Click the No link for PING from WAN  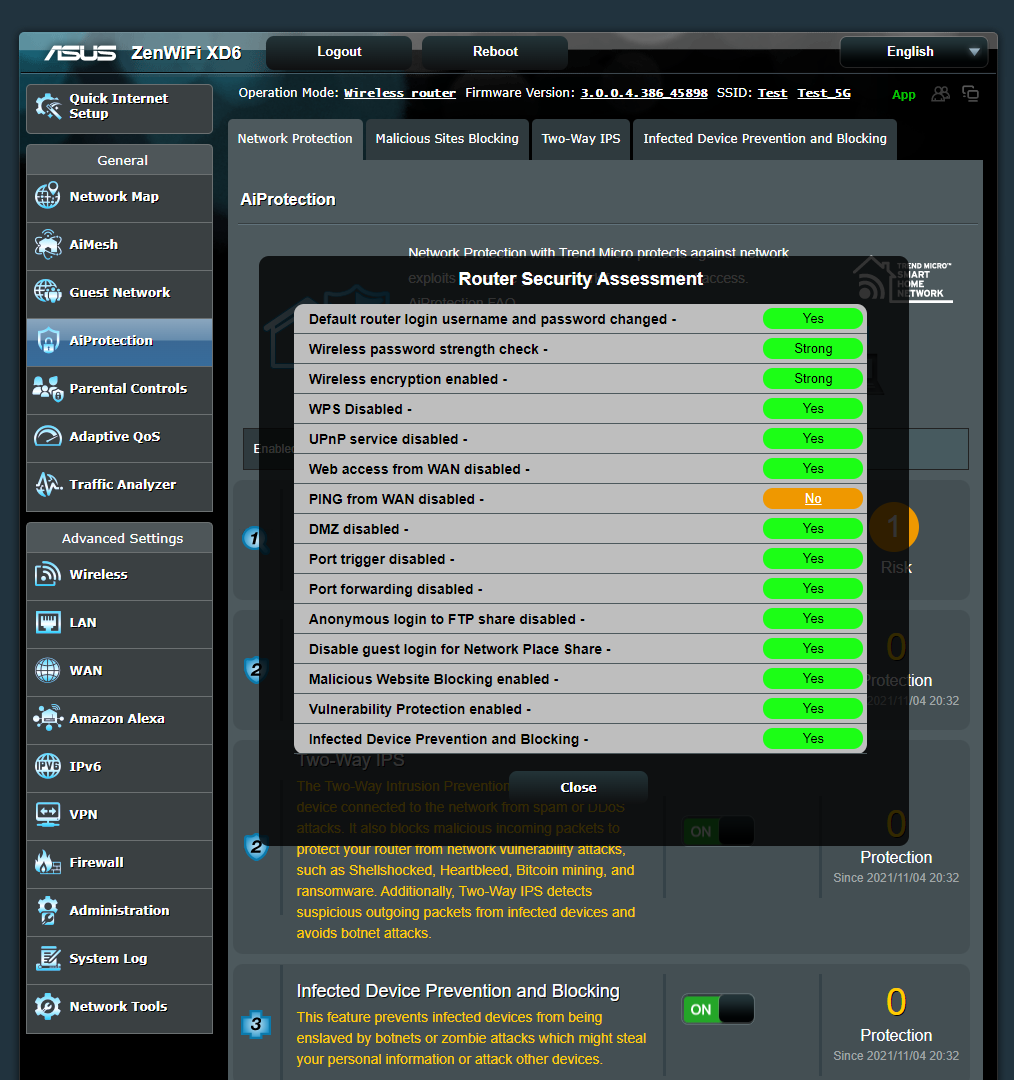pyautogui.click(x=813, y=499)
